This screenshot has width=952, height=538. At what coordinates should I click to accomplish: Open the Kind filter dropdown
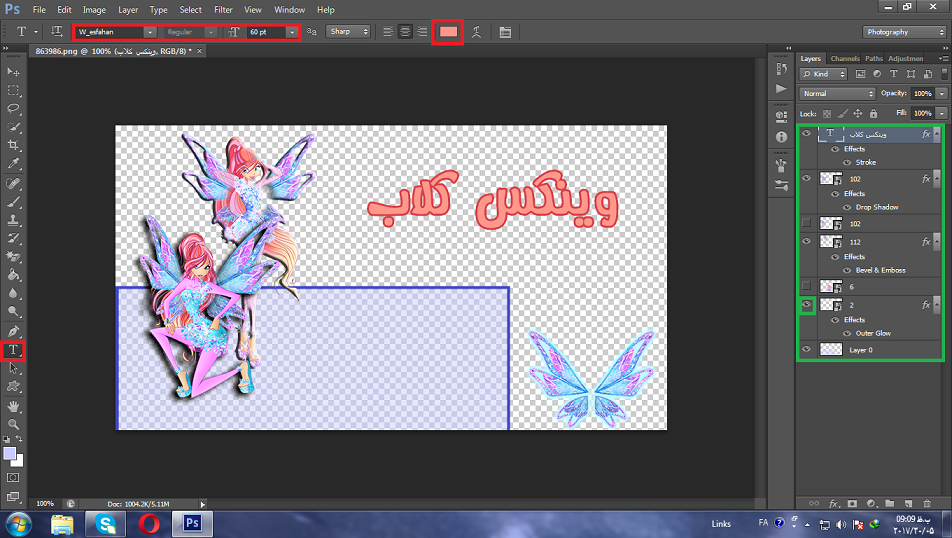[x=823, y=74]
